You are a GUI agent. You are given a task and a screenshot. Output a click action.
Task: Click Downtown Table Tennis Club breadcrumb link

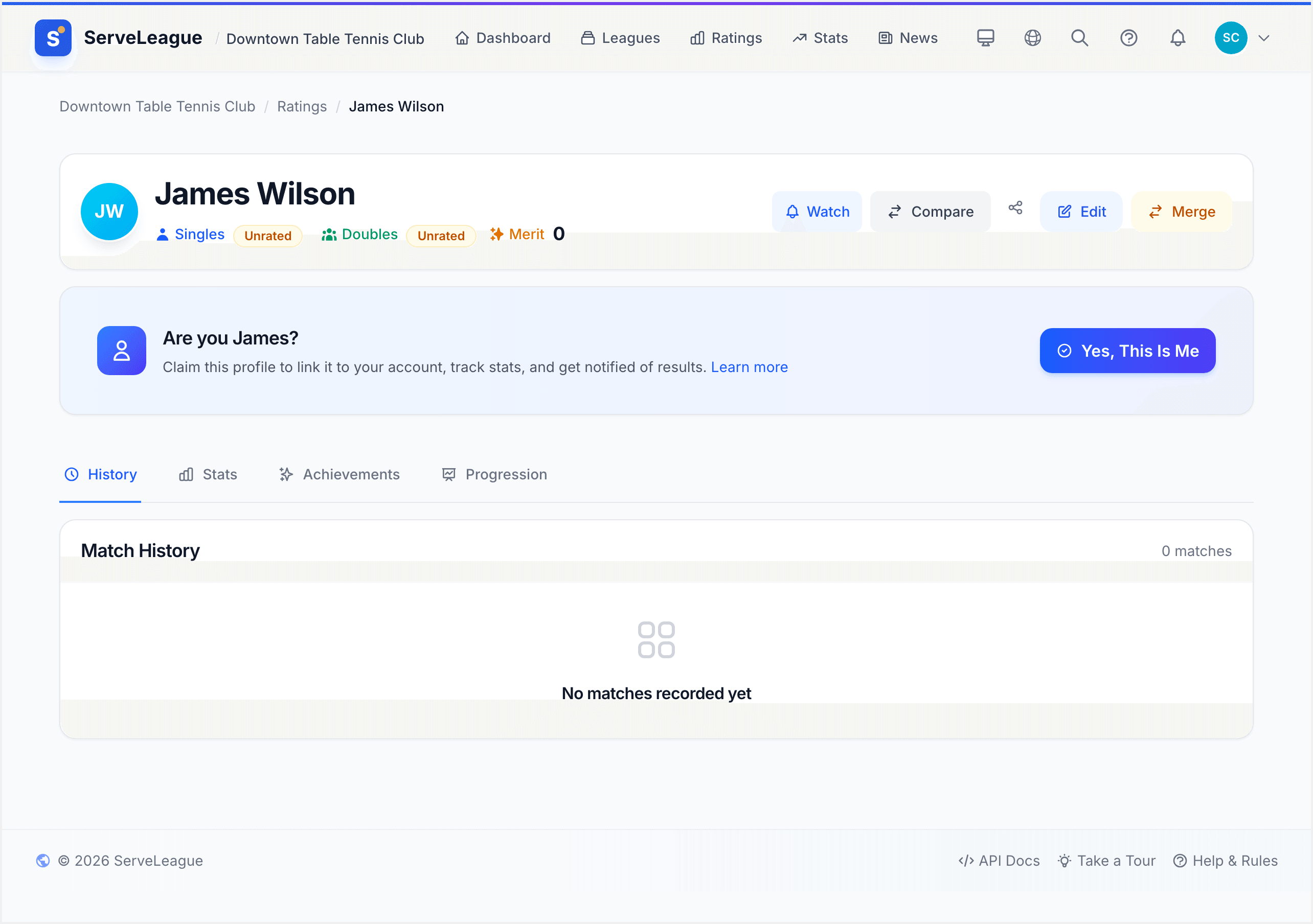point(157,106)
